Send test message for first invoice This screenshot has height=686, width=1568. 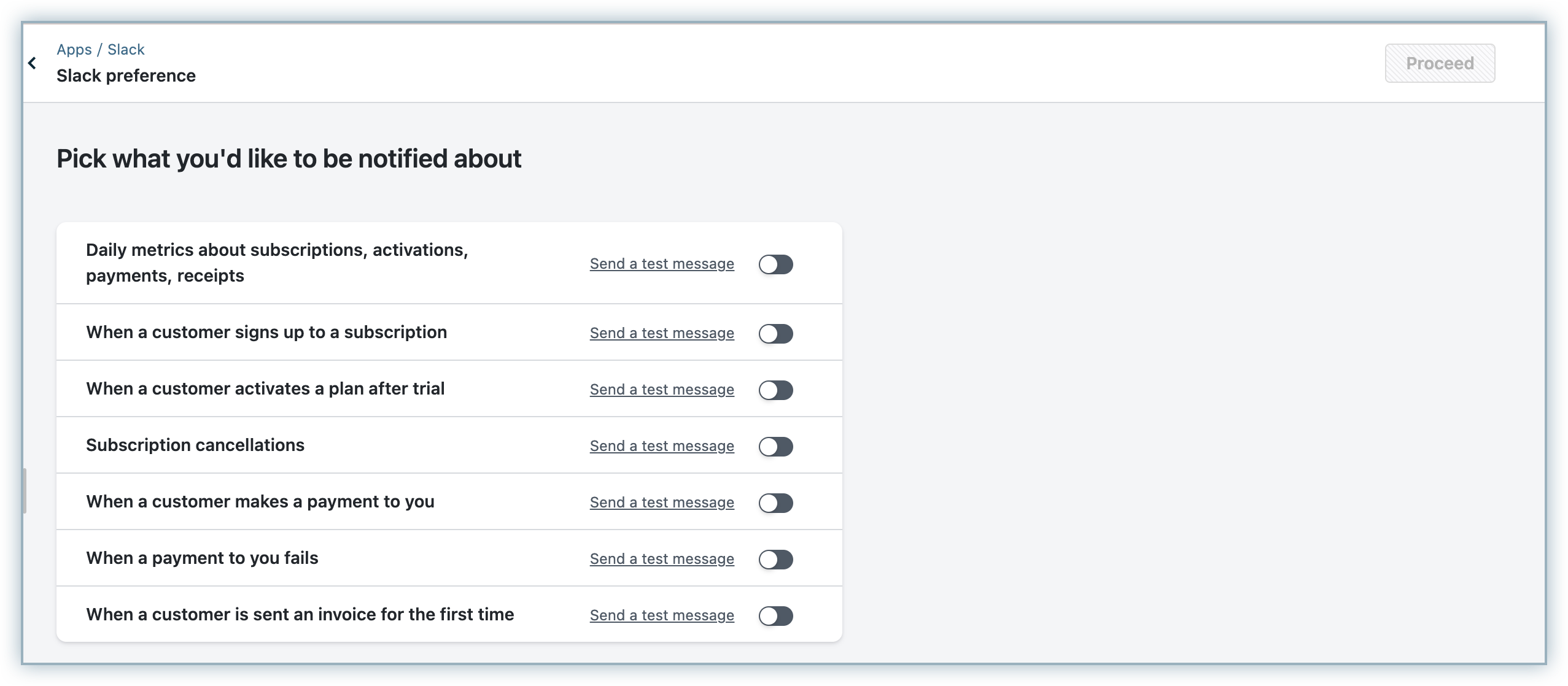662,615
